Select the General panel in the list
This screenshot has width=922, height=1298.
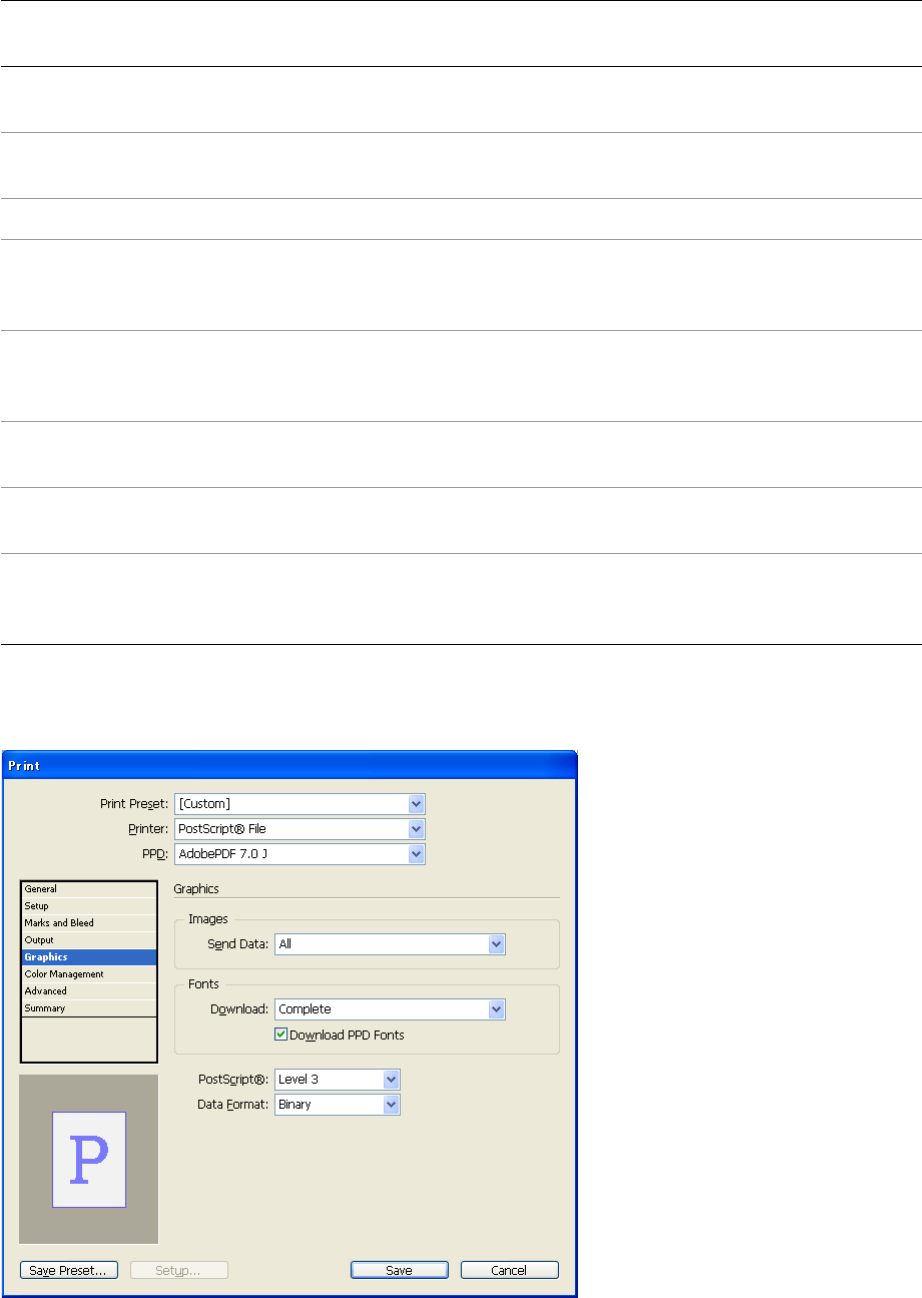point(89,889)
